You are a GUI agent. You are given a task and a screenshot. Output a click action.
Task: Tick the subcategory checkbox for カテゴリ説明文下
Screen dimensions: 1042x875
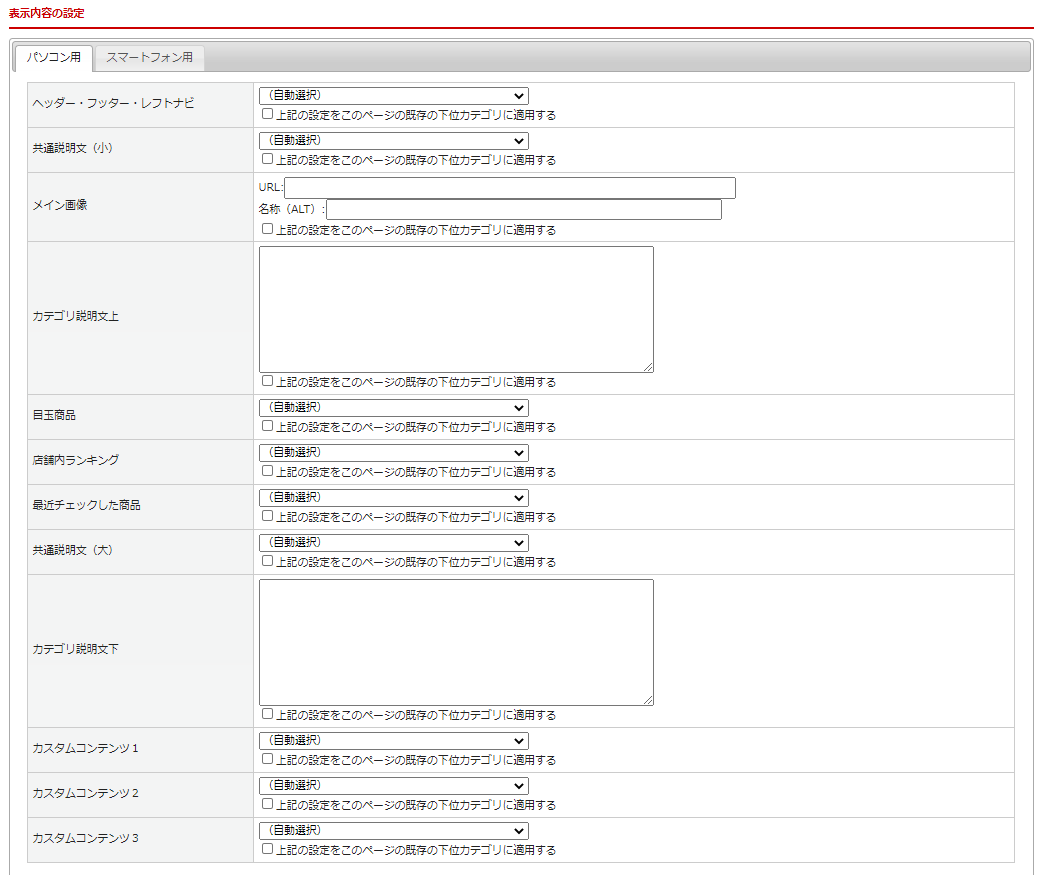[x=267, y=714]
